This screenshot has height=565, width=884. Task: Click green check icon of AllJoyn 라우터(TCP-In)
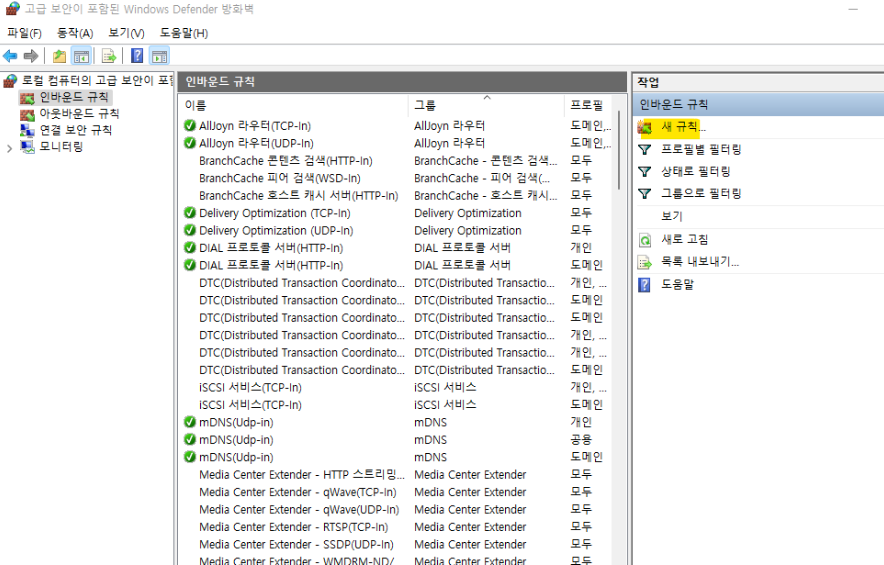[x=190, y=125]
